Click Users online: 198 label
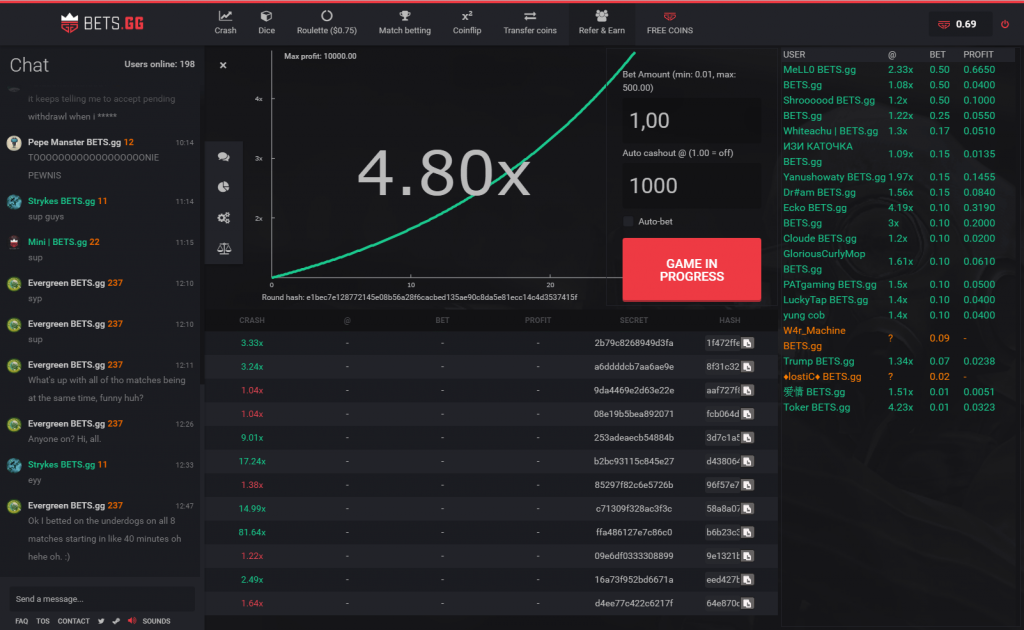This screenshot has width=1024, height=630. (x=159, y=64)
